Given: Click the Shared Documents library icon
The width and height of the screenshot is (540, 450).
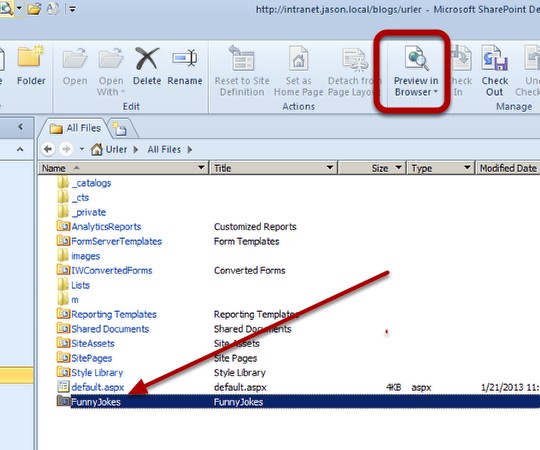Looking at the screenshot, I should [x=63, y=328].
